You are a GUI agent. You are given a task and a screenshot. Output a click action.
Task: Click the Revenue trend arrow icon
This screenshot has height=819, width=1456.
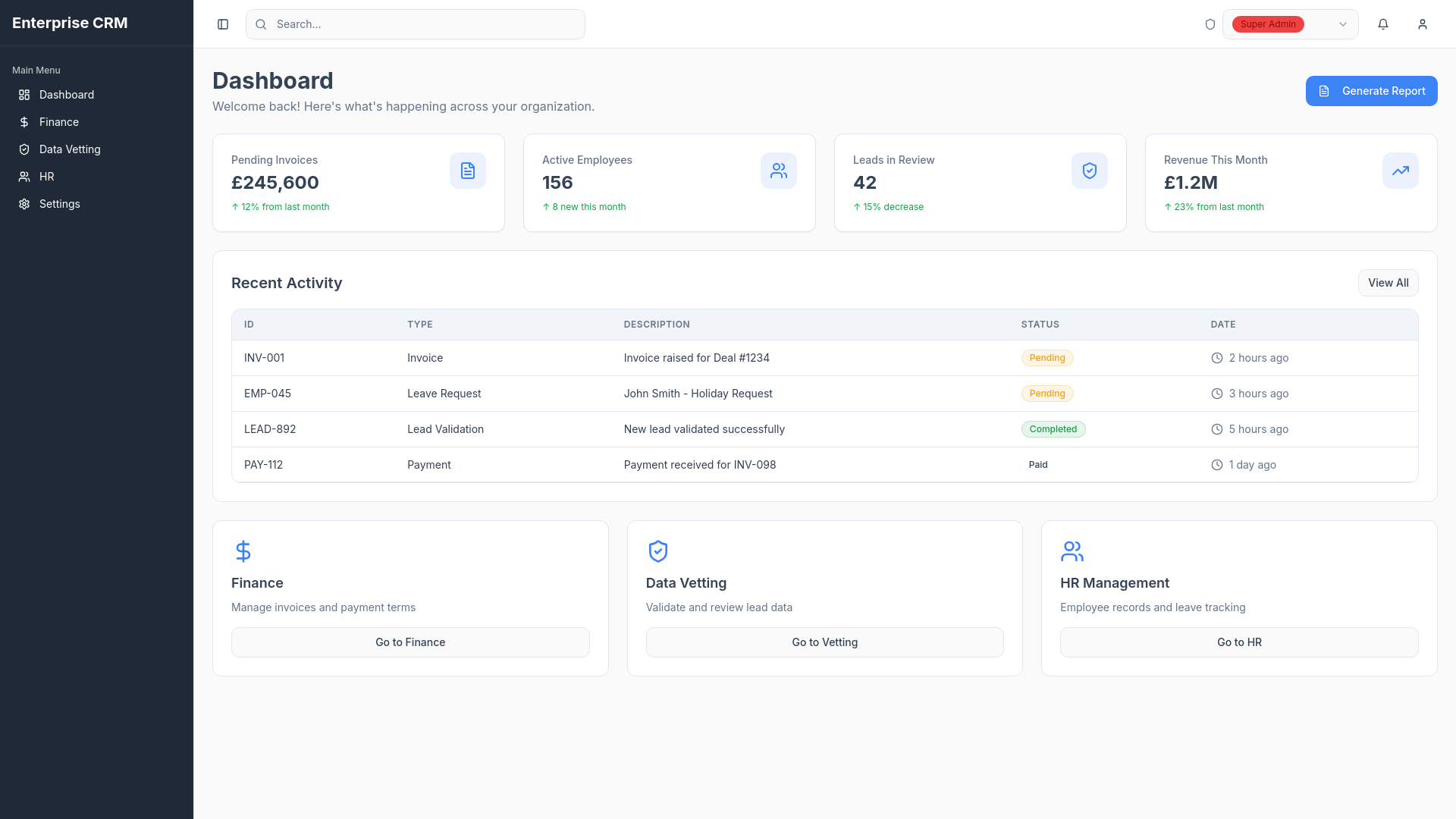tap(1401, 171)
